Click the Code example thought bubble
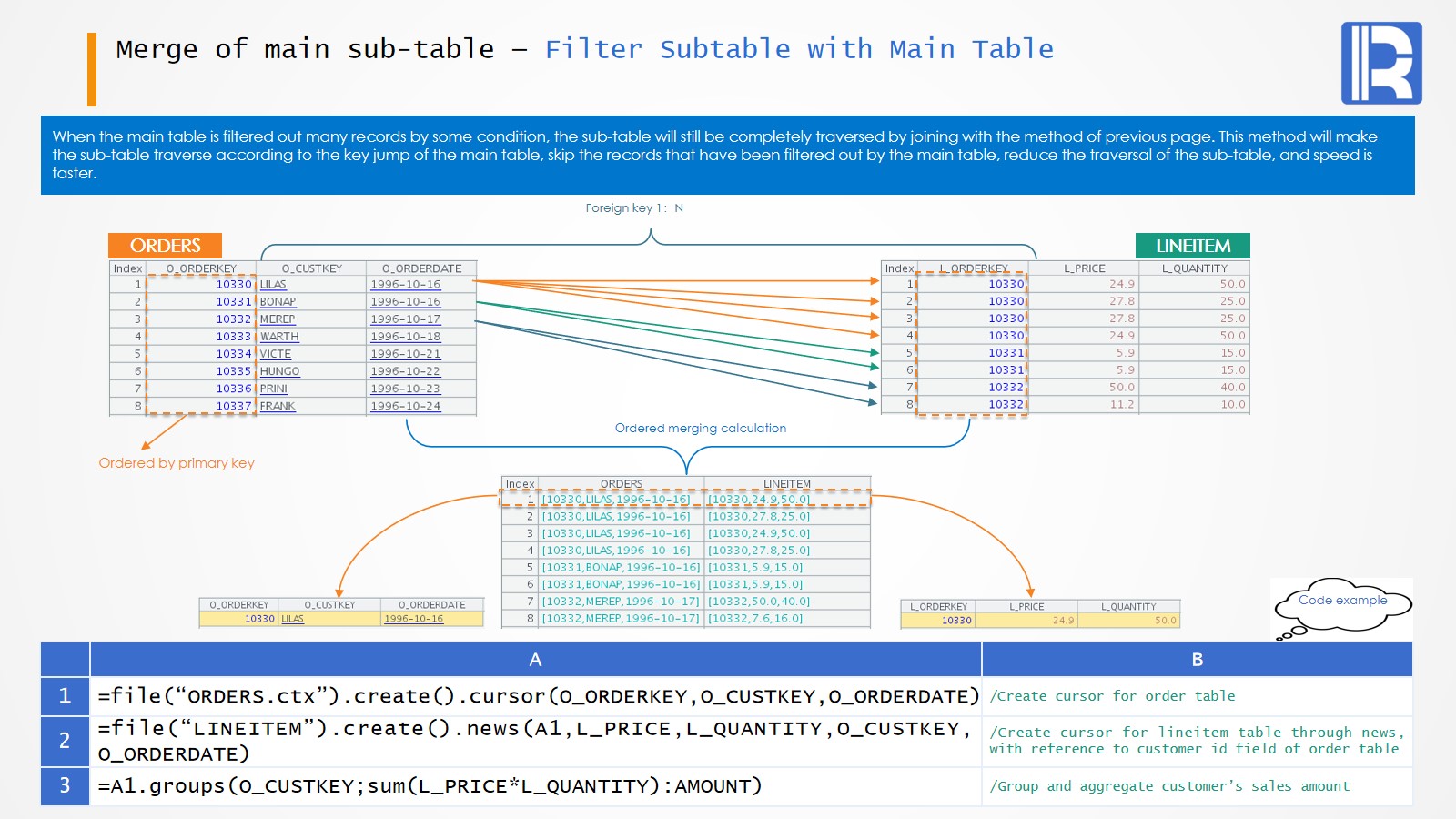Viewport: 1456px width, 819px height. coord(1342,602)
